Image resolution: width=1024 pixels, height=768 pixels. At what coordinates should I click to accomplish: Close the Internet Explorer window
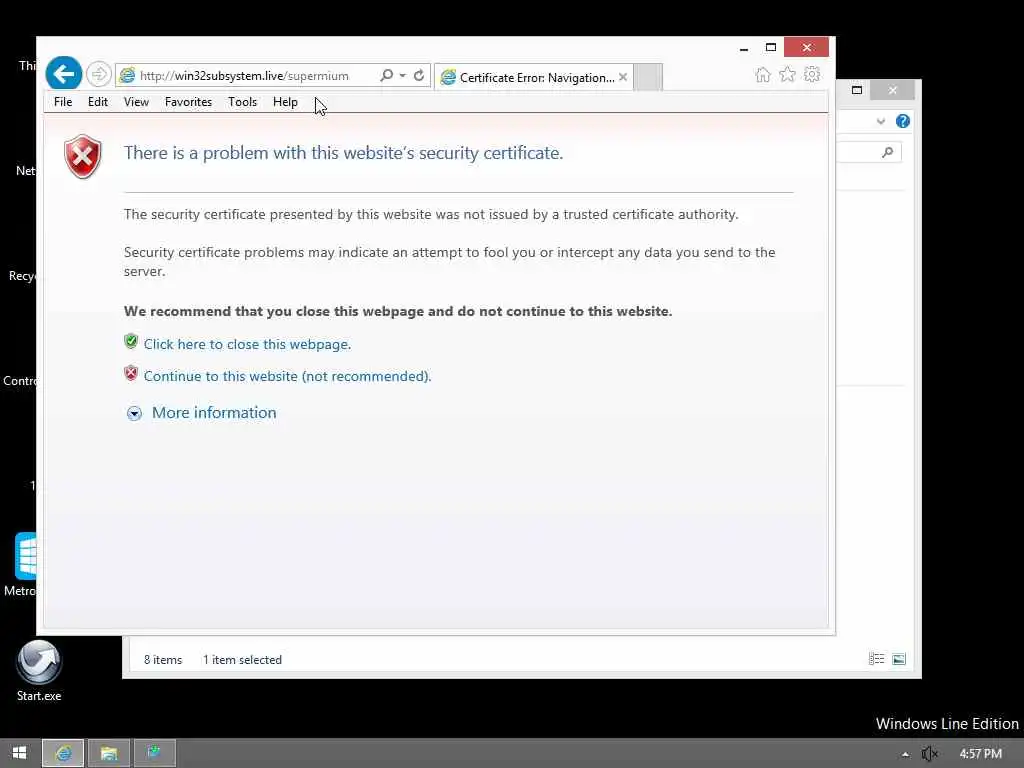click(x=807, y=48)
